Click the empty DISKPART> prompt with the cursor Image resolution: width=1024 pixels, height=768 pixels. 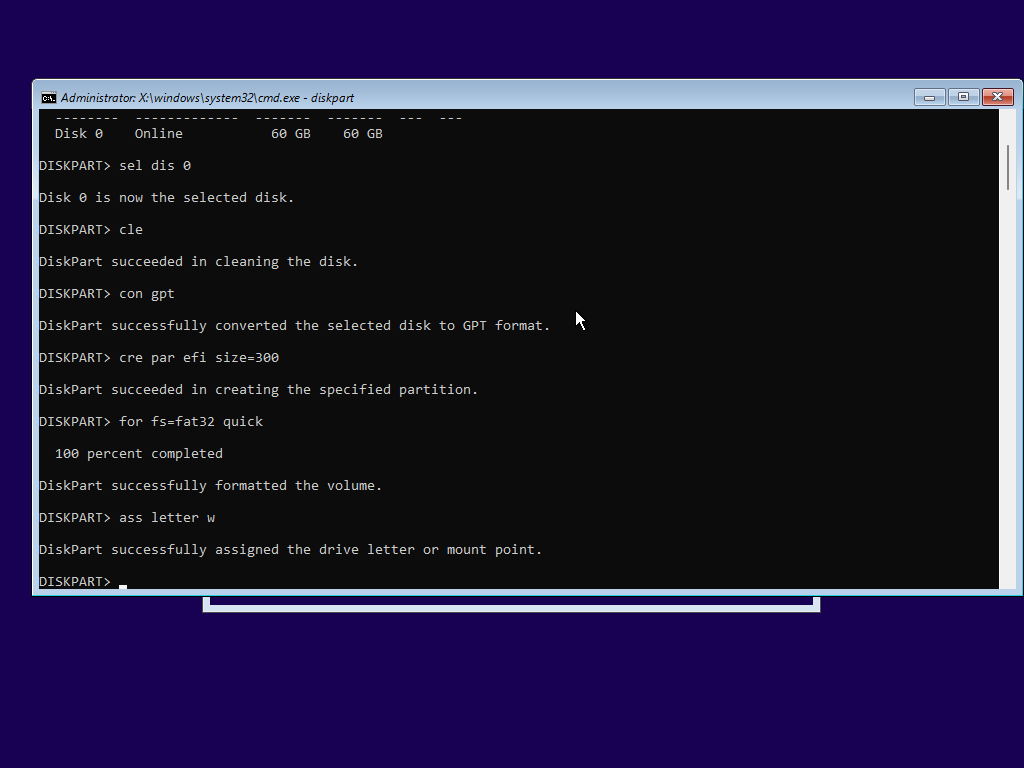pyautogui.click(x=83, y=581)
